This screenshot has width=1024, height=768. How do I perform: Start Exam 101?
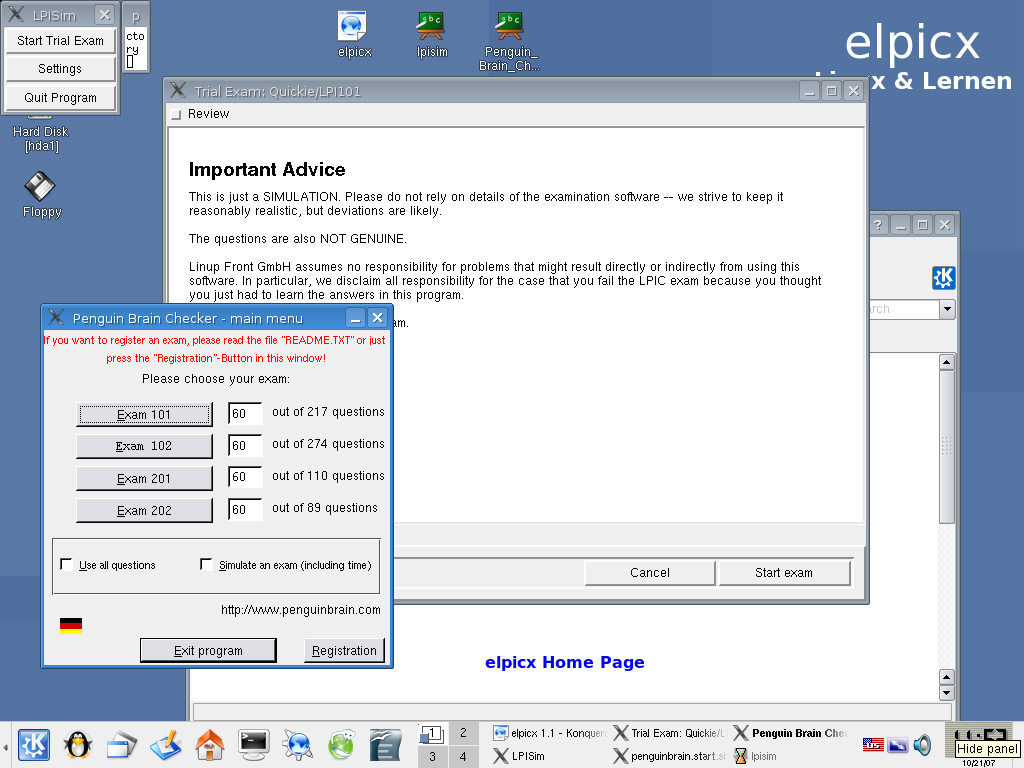click(x=144, y=414)
